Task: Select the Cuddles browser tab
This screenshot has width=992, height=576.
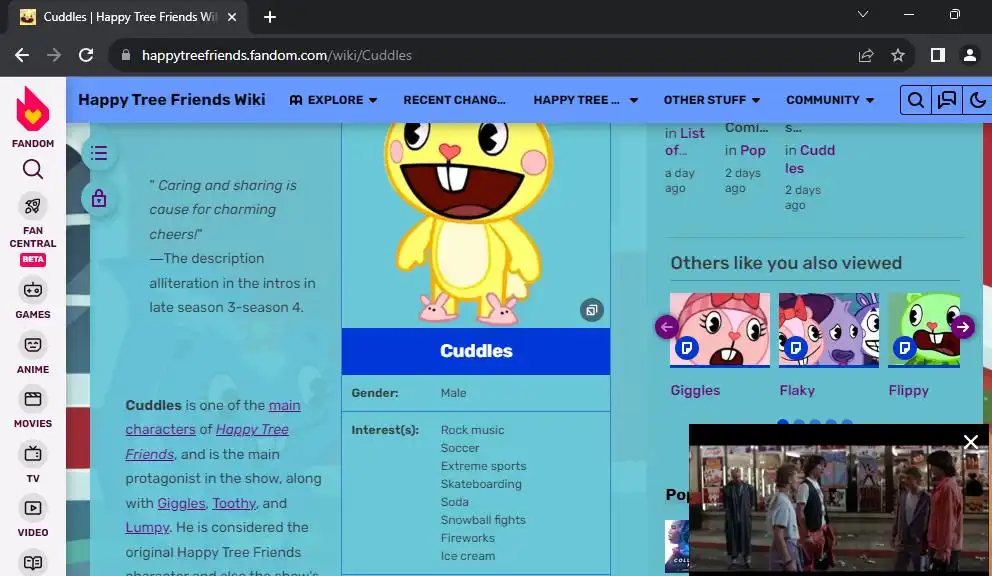Action: pos(127,17)
